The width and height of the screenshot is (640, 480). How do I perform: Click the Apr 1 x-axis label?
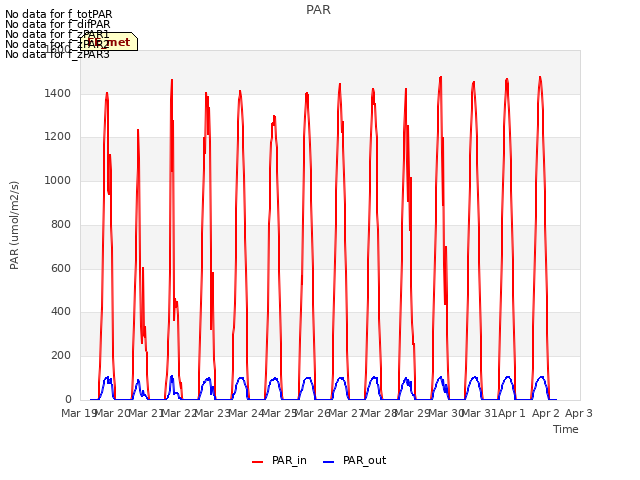click(512, 413)
